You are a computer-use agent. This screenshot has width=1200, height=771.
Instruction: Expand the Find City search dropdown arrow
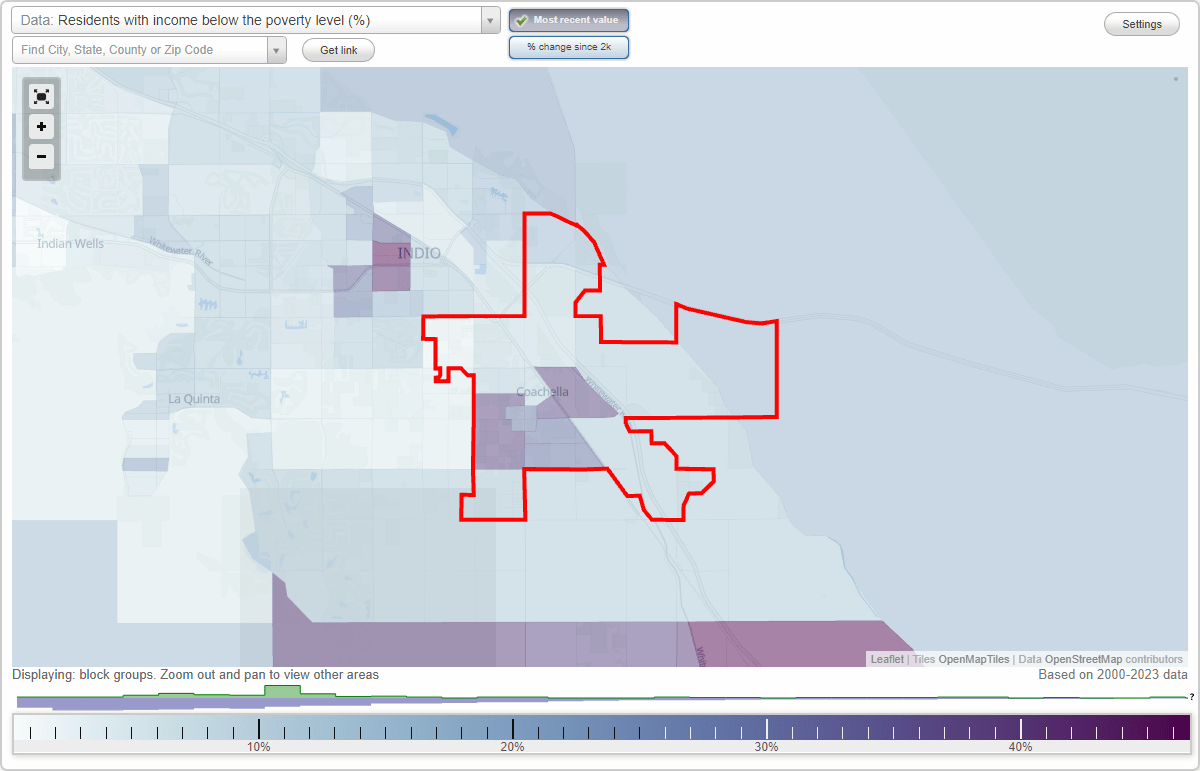(277, 49)
